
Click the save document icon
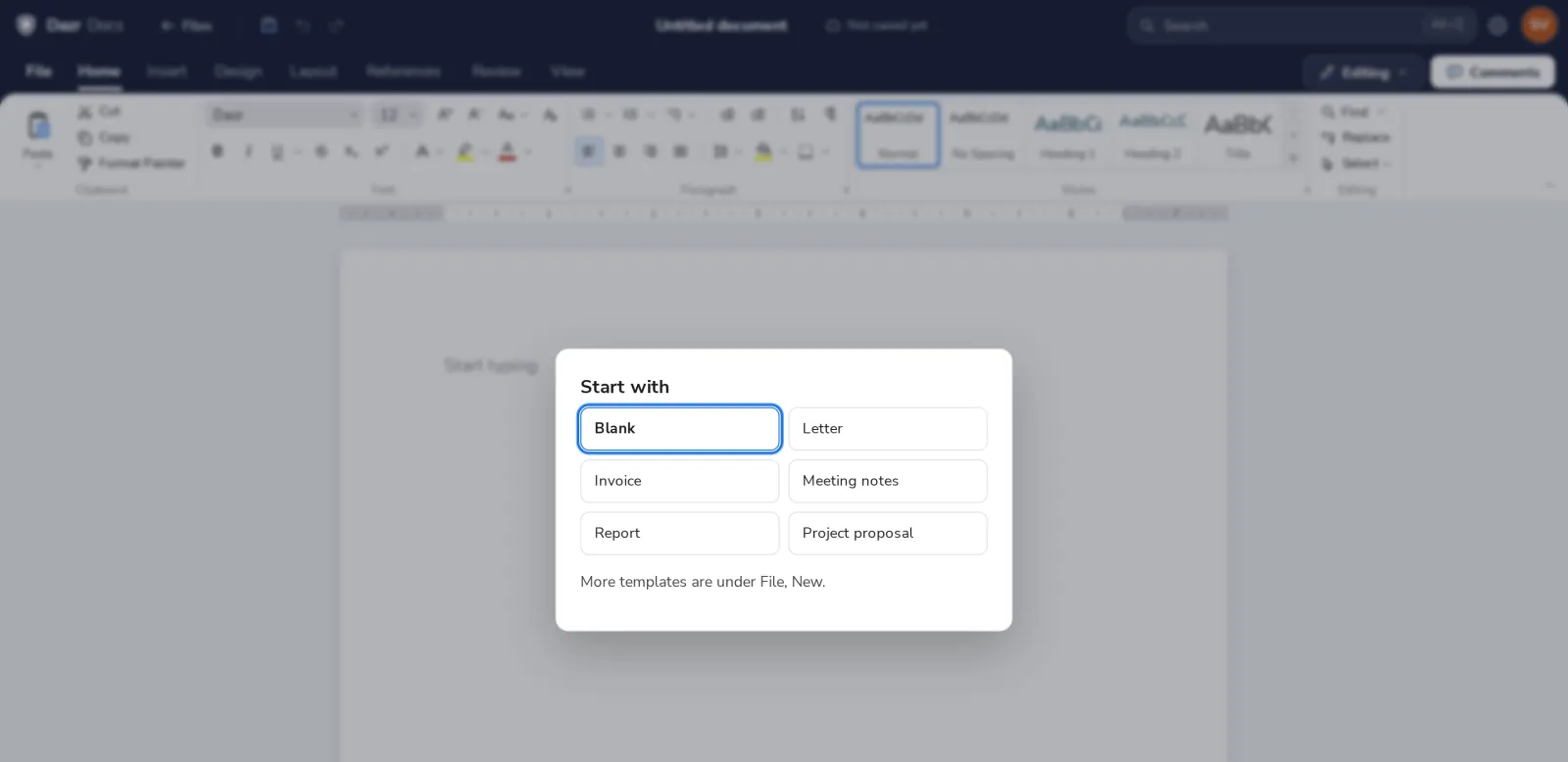[269, 25]
